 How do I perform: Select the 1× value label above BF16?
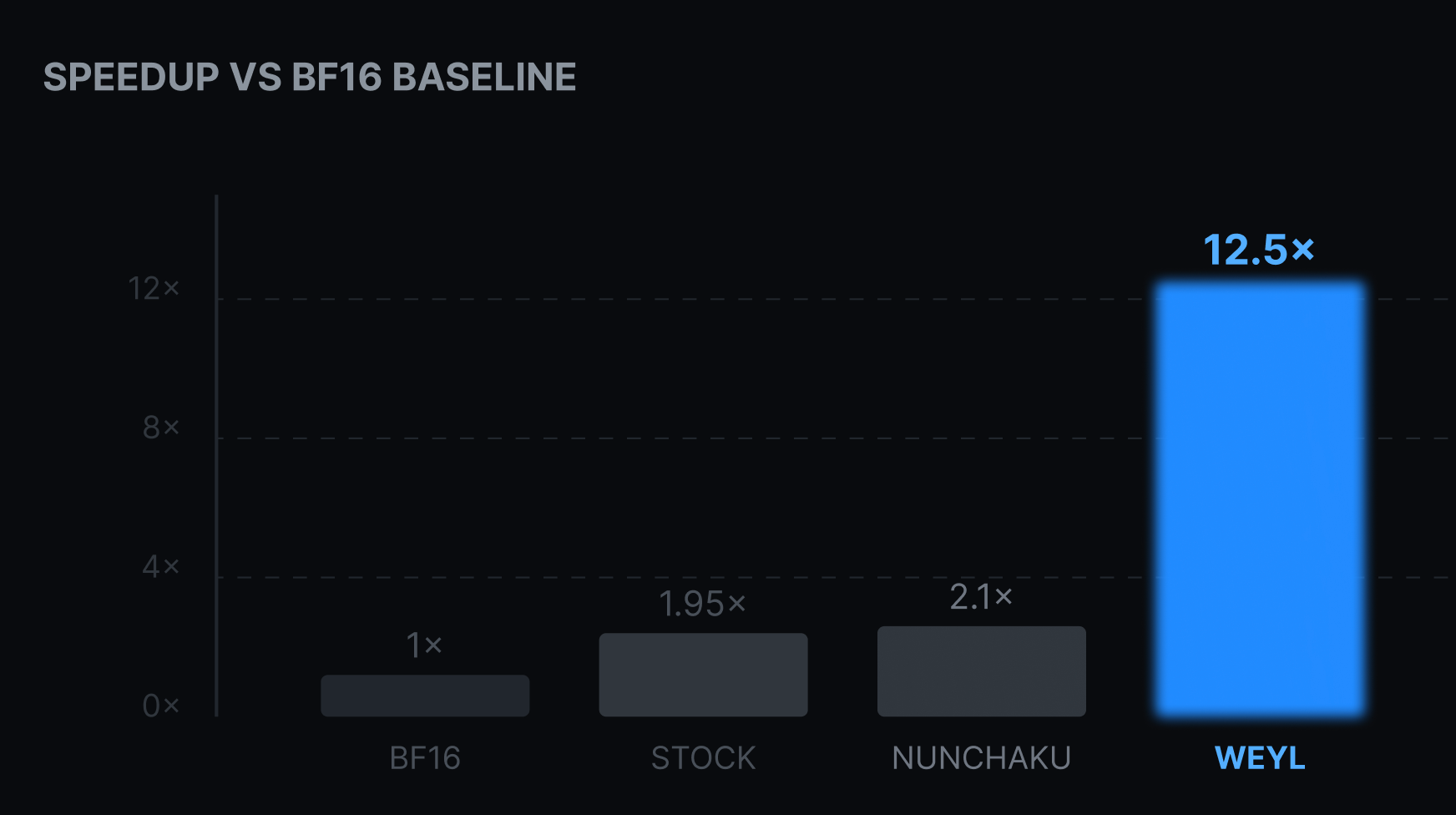coord(424,645)
